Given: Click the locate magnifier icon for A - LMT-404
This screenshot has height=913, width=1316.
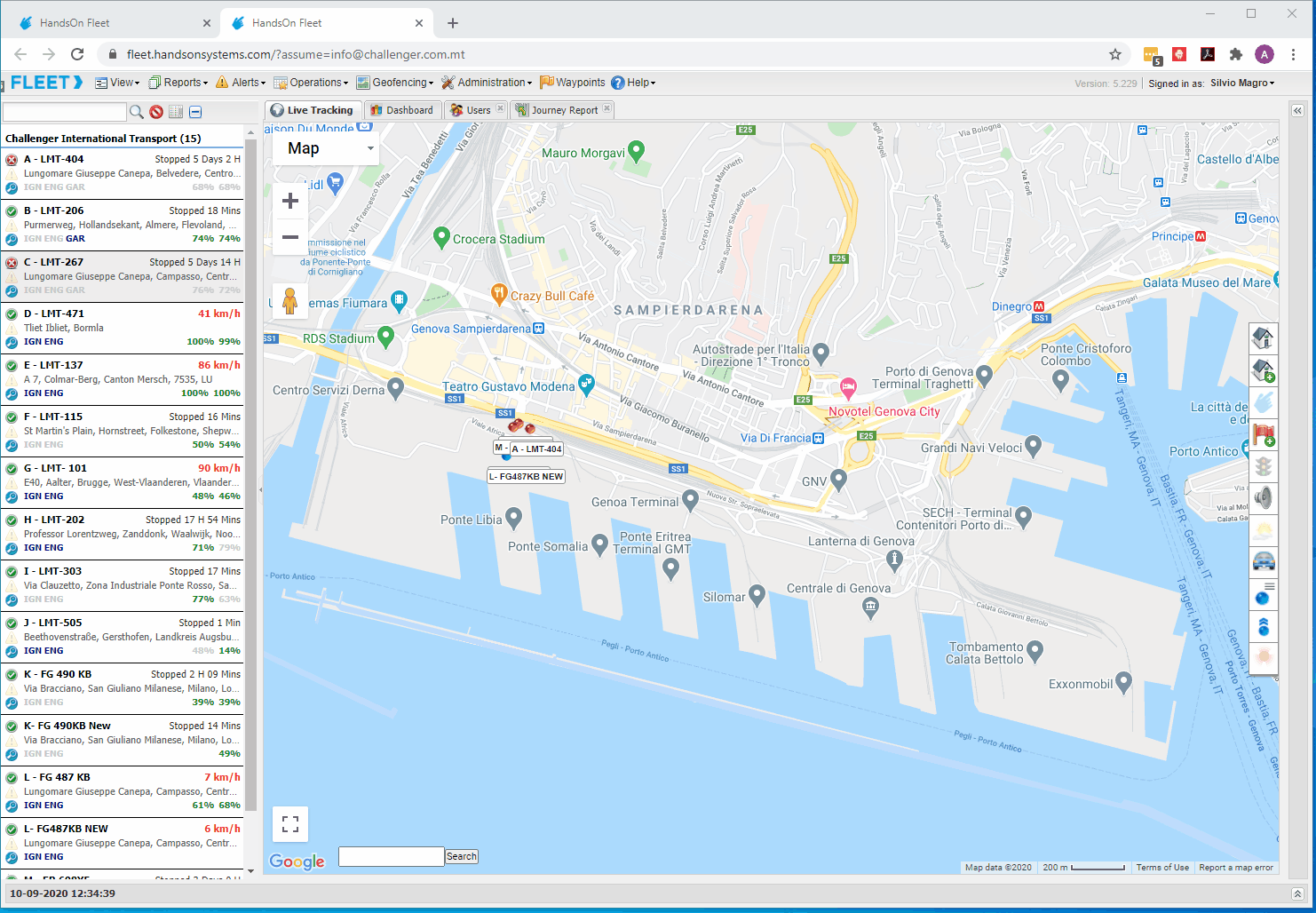Looking at the screenshot, I should click(12, 187).
